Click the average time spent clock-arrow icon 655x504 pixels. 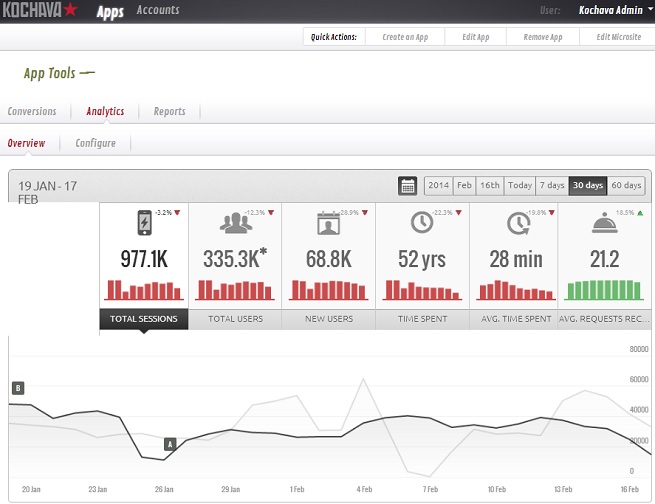click(x=518, y=223)
